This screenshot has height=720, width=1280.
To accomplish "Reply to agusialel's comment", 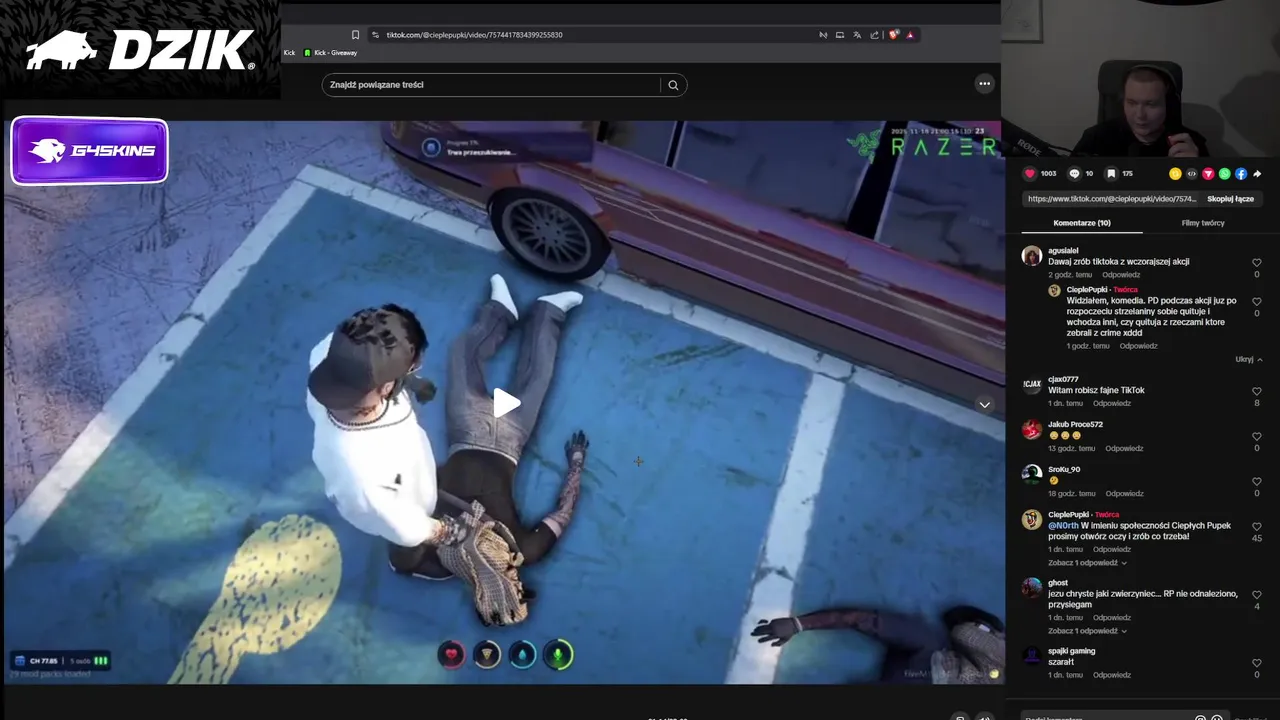I will click(1121, 275).
